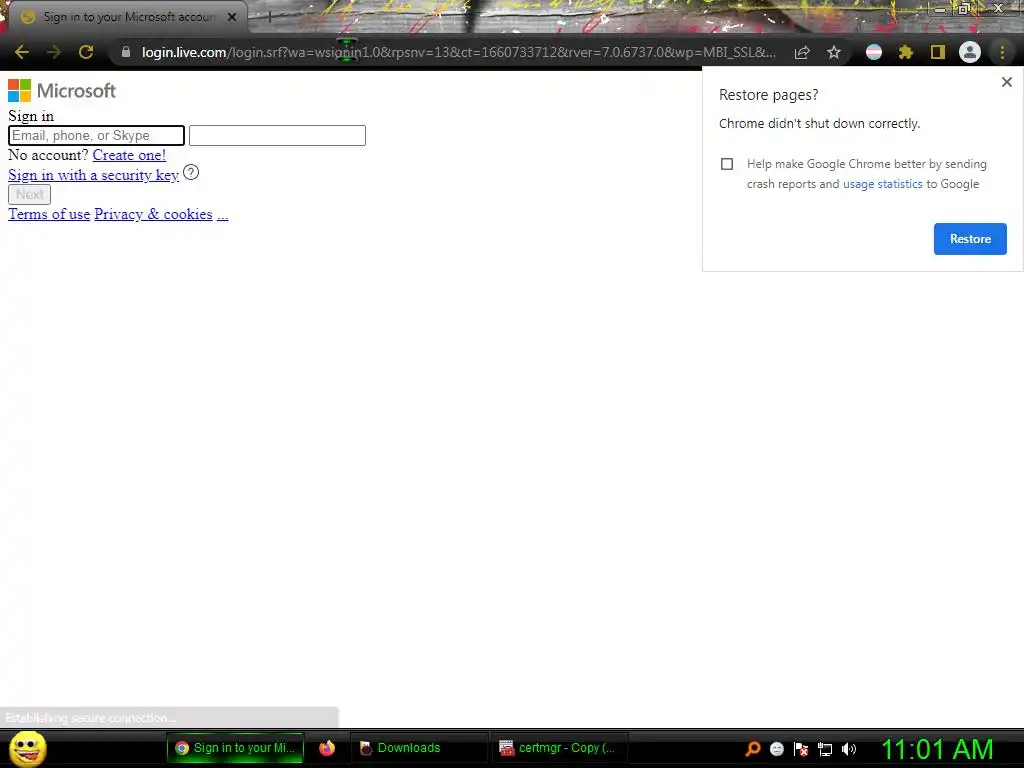
Task: Open a new tab with plus button
Action: click(269, 17)
